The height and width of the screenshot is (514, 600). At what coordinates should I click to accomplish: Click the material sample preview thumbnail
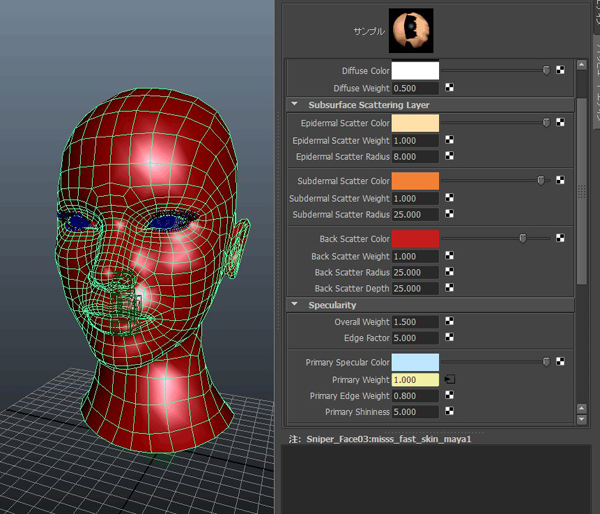[412, 30]
